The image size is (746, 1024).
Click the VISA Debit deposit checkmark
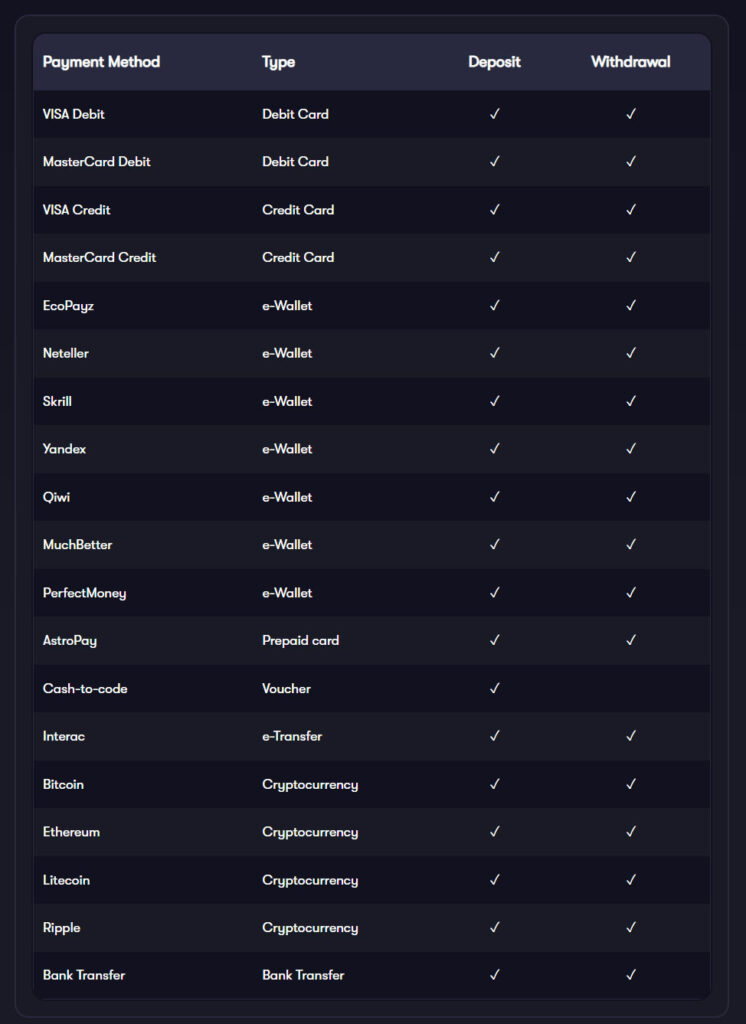(495, 114)
